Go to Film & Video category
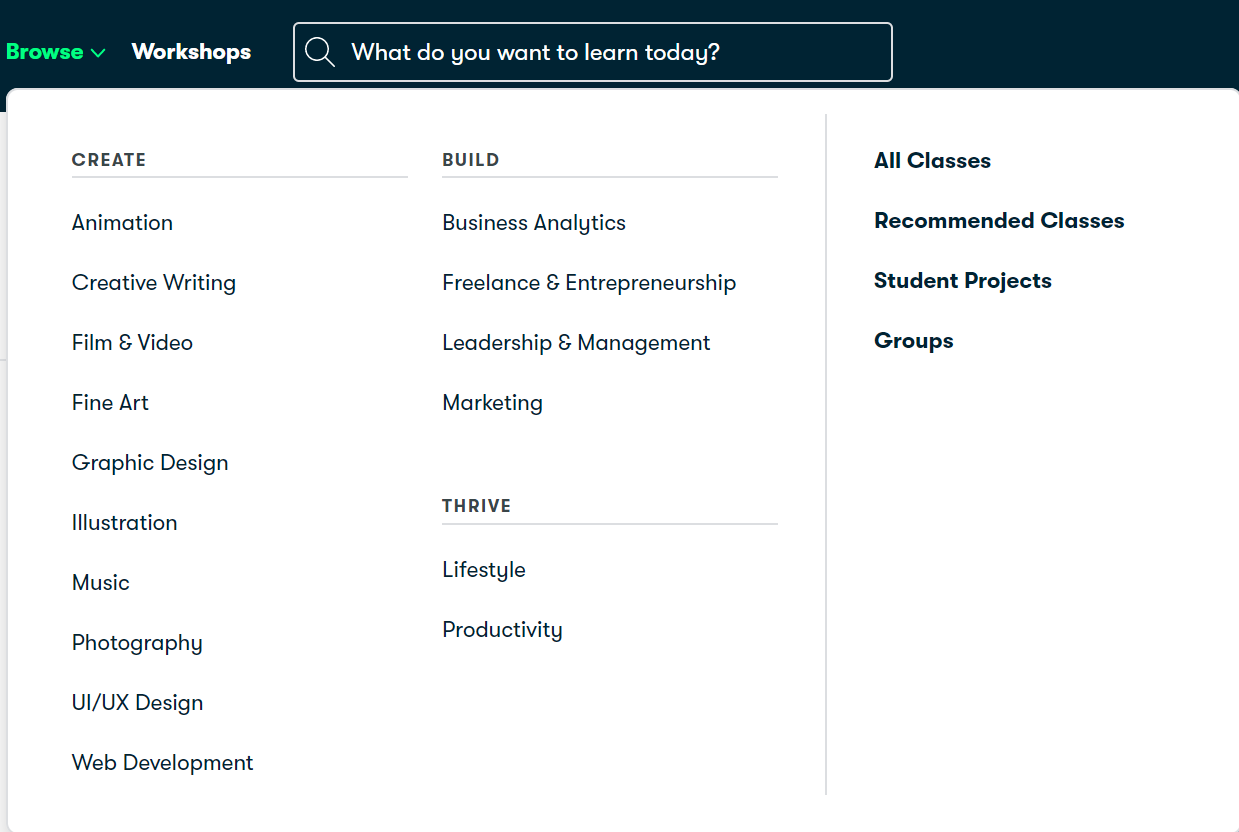Image resolution: width=1239 pixels, height=832 pixels. [x=132, y=343]
